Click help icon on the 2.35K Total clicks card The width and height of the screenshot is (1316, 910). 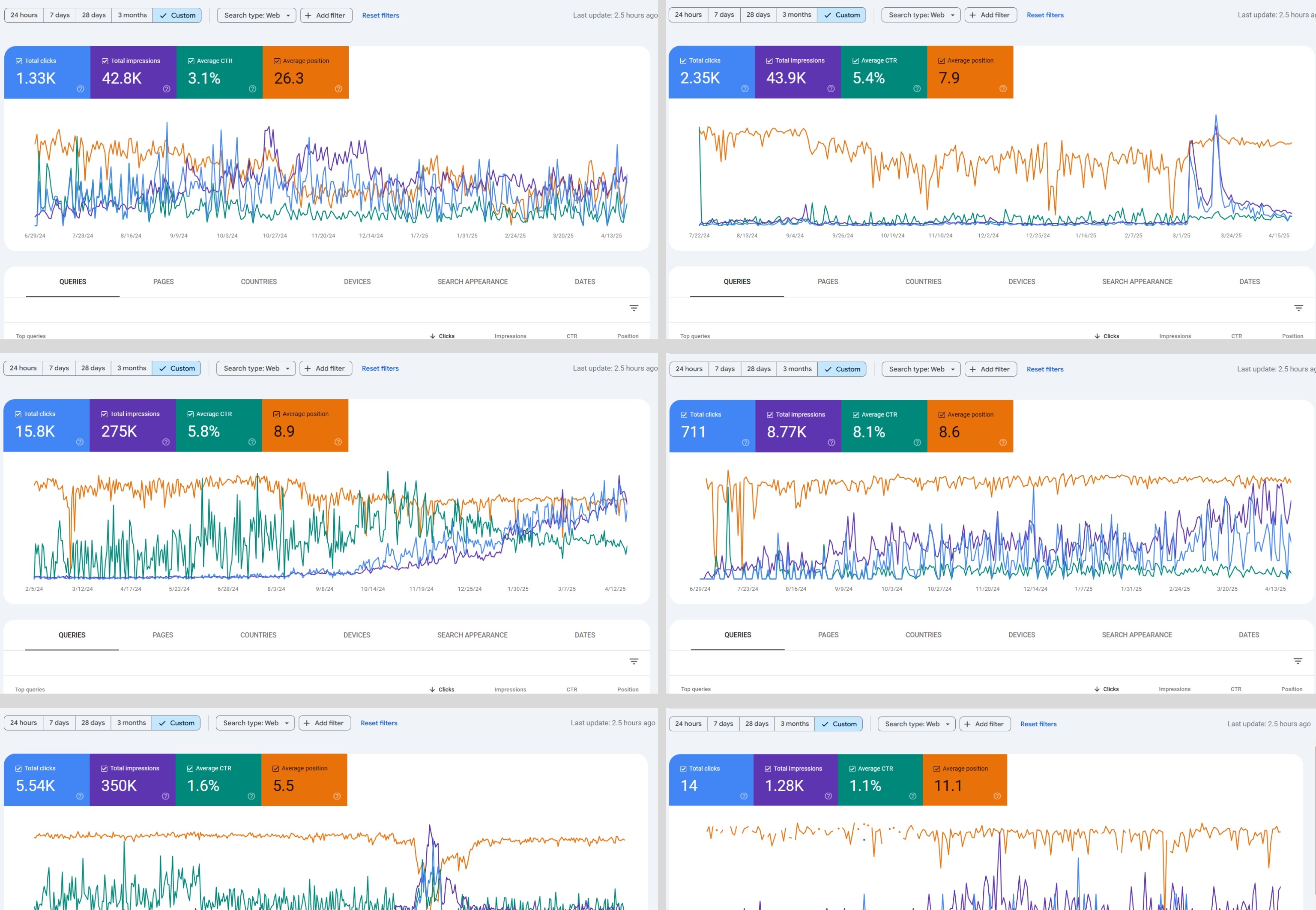[x=745, y=88]
